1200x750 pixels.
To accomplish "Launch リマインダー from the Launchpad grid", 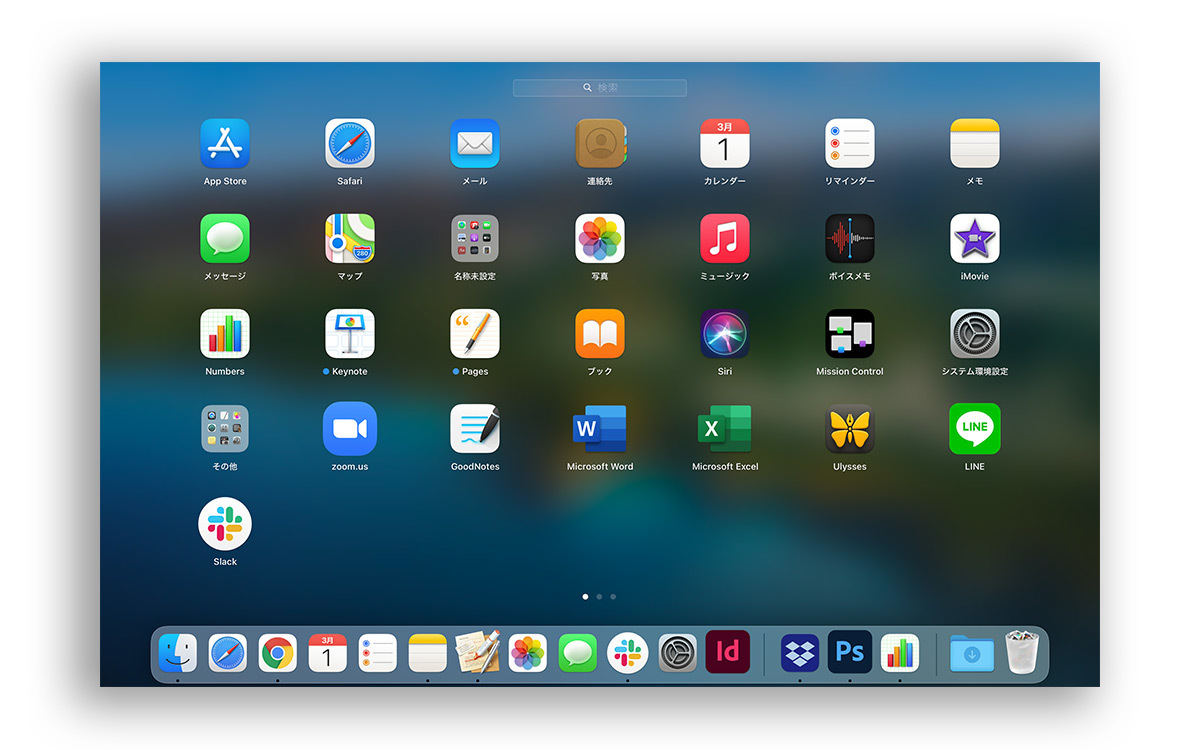I will point(850,144).
